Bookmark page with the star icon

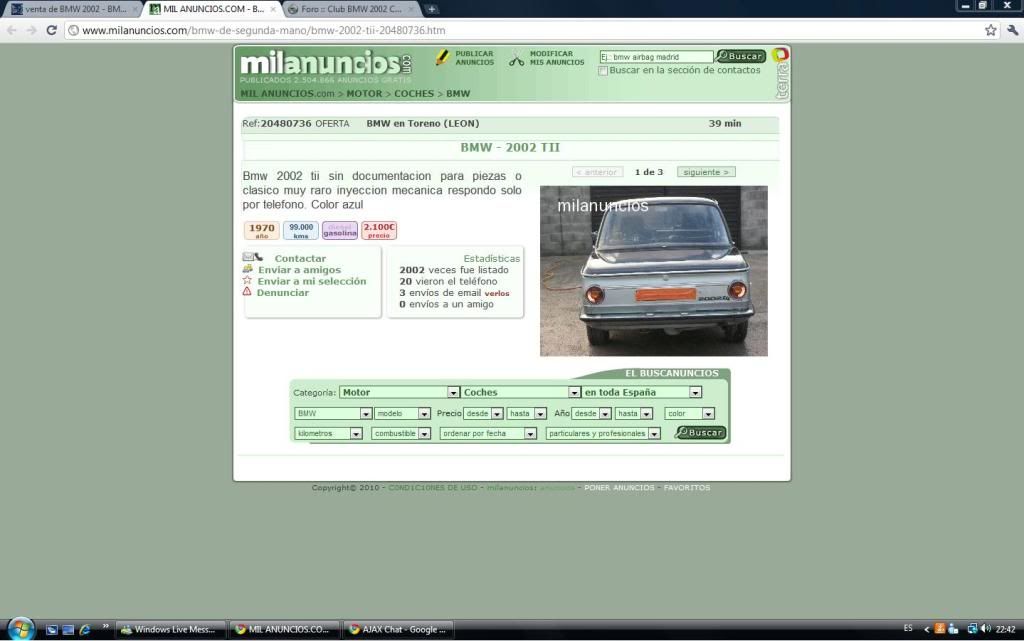[x=990, y=30]
